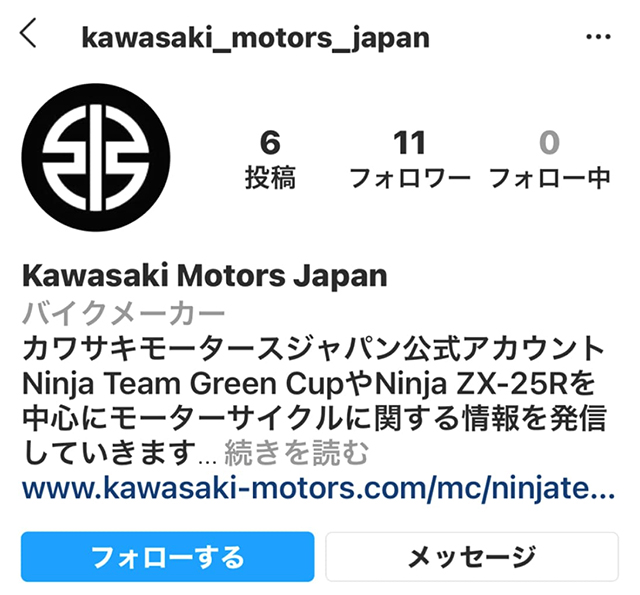
Task: Go back using the left arrow icon
Action: click(28, 33)
